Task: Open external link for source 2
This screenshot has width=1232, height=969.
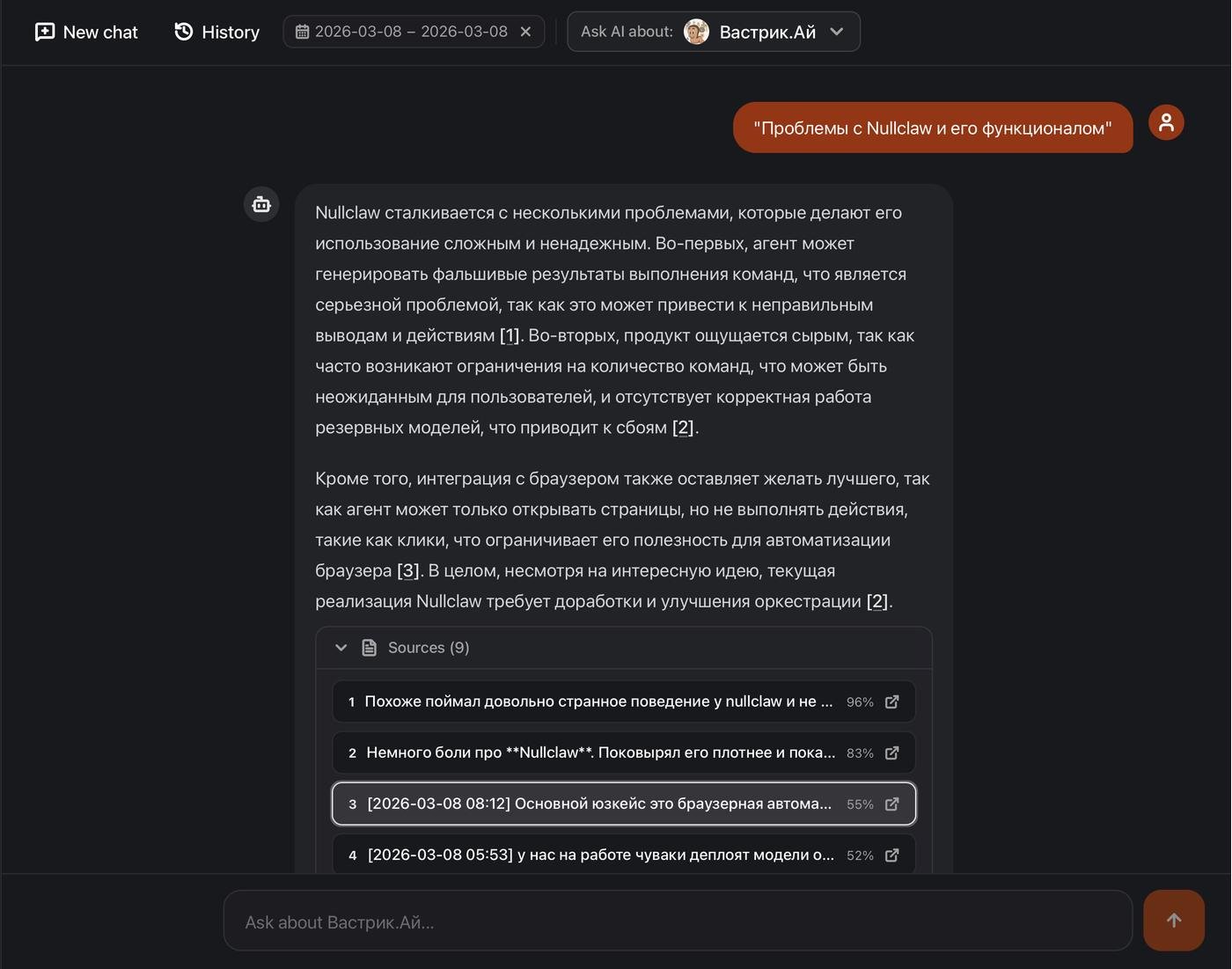Action: click(891, 752)
